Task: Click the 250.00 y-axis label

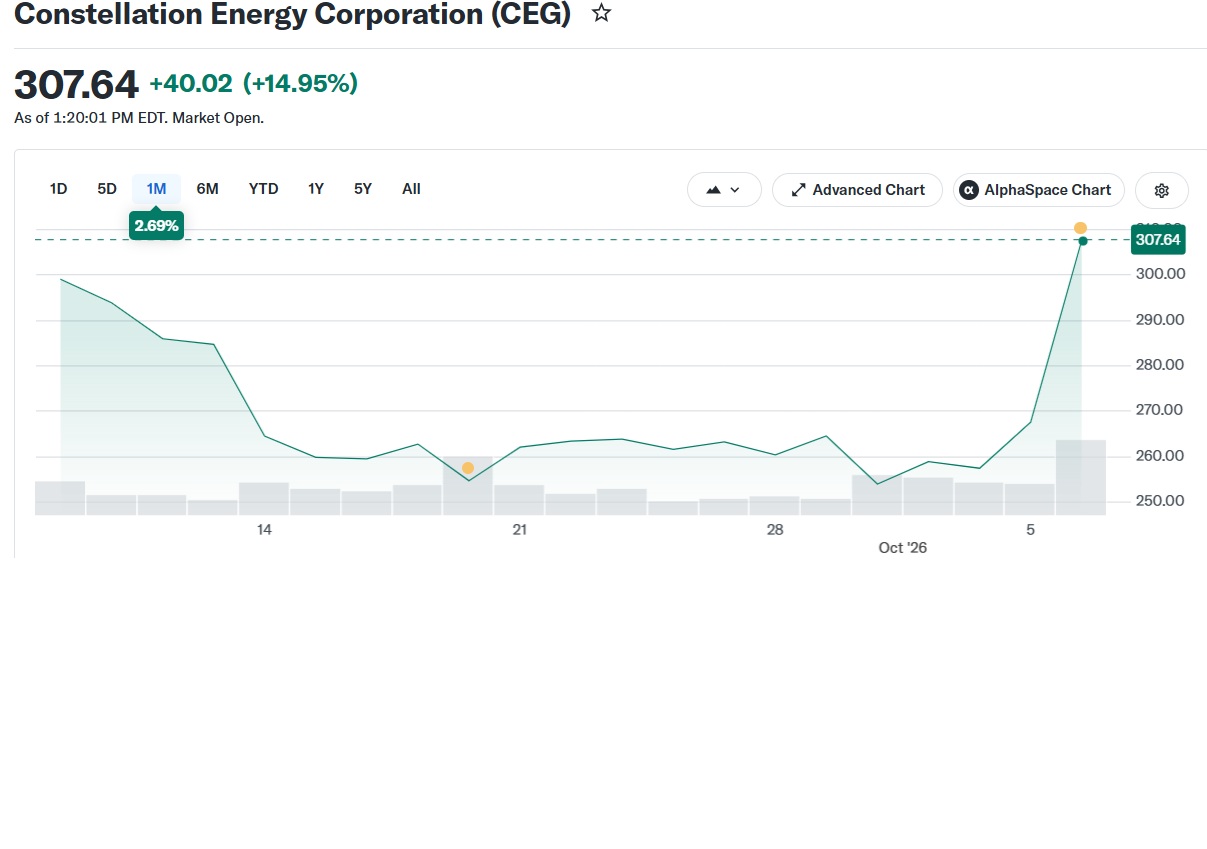Action: pyautogui.click(x=1160, y=501)
